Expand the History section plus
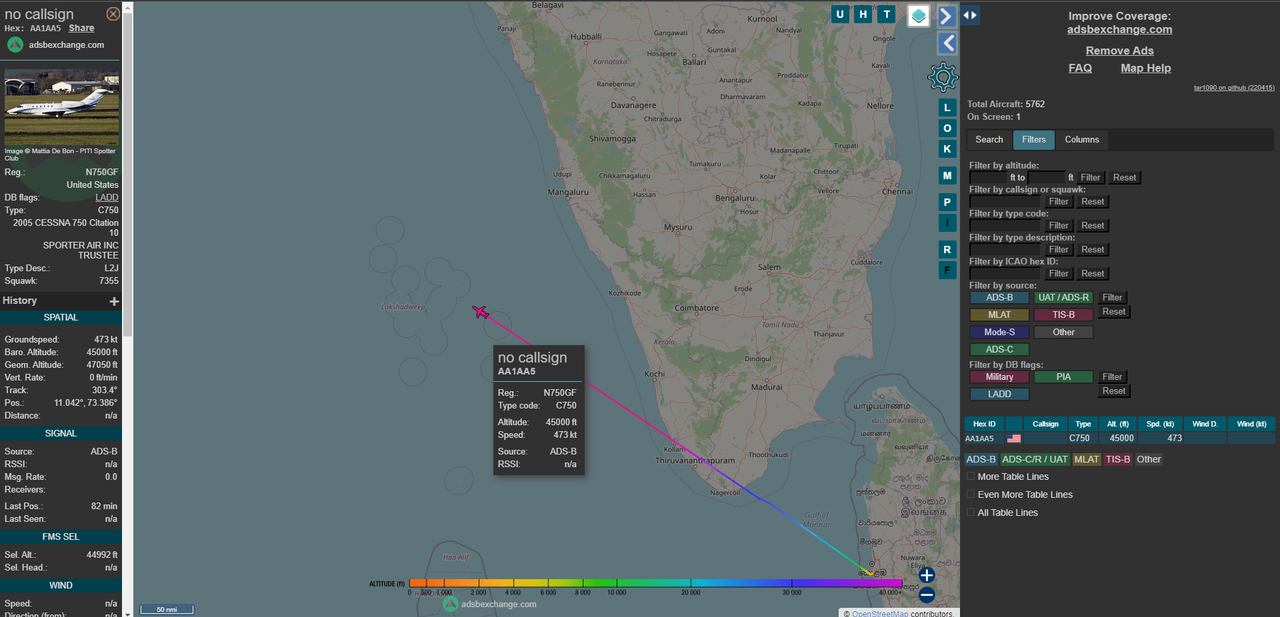The width and height of the screenshot is (1280, 617). [114, 301]
